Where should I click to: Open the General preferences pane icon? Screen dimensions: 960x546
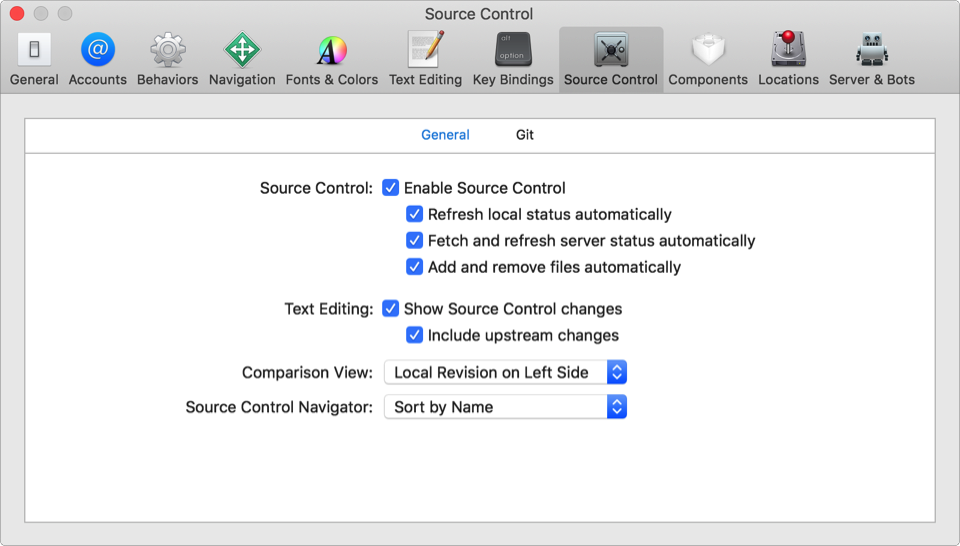pos(34,50)
